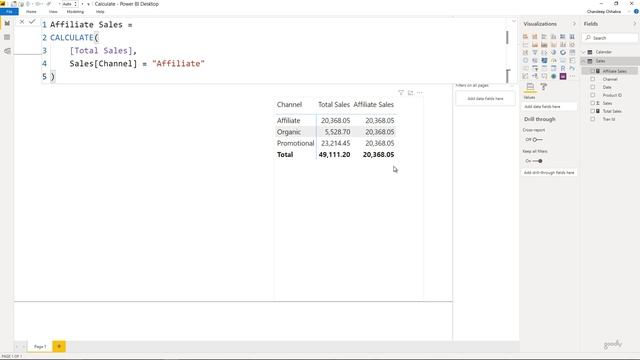This screenshot has height=360, width=640.
Task: Open the Auto dropdown in the title bar
Action: (x=70, y=4)
